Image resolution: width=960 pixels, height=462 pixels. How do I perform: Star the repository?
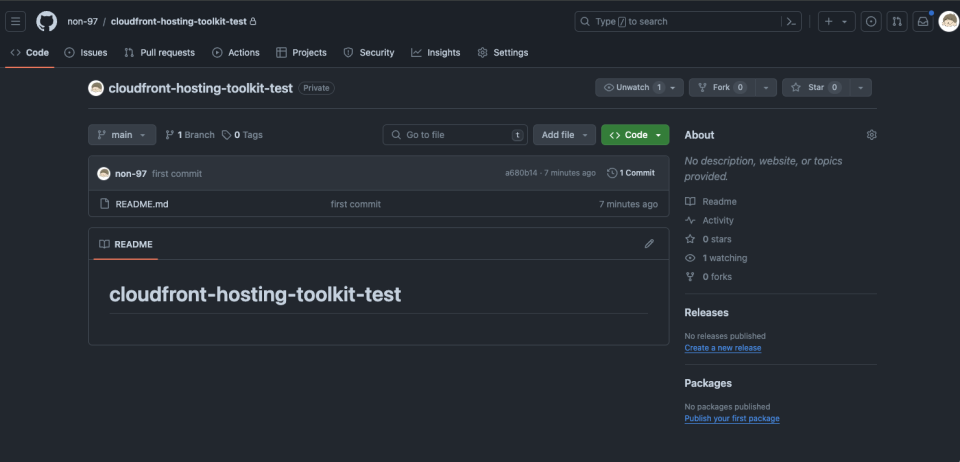point(816,88)
